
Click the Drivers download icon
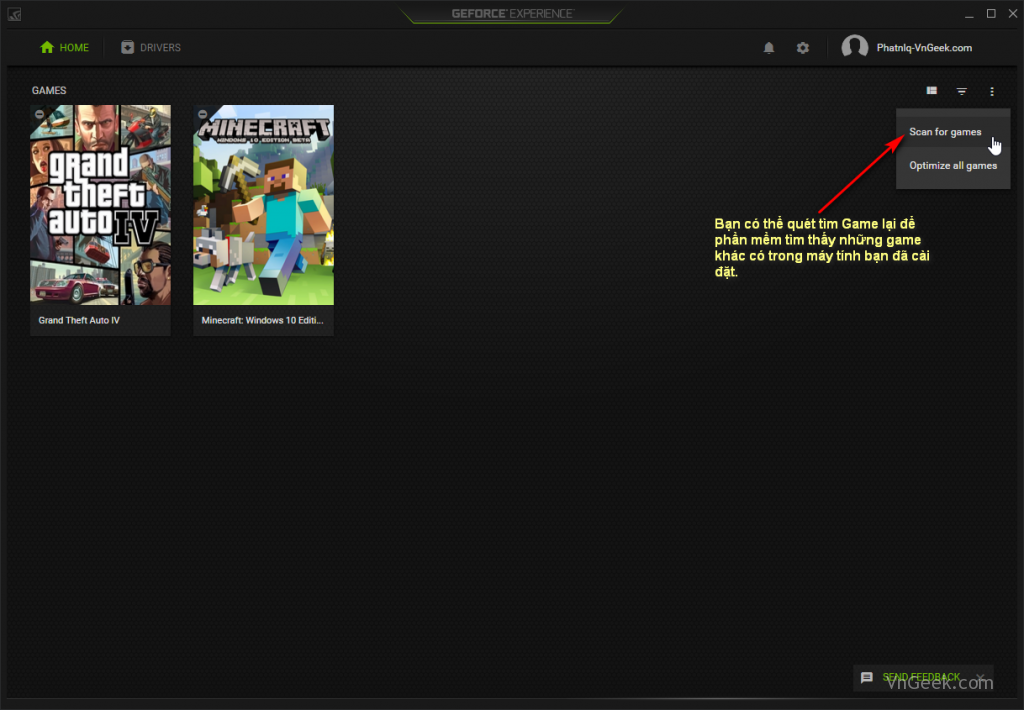(x=127, y=47)
